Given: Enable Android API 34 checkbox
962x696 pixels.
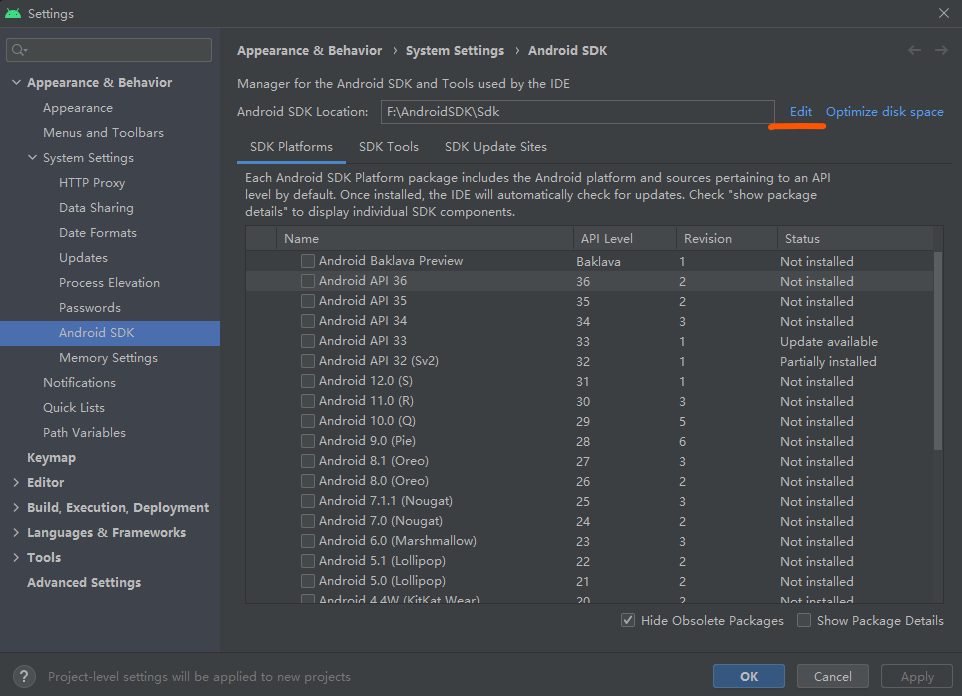Looking at the screenshot, I should click(x=308, y=321).
